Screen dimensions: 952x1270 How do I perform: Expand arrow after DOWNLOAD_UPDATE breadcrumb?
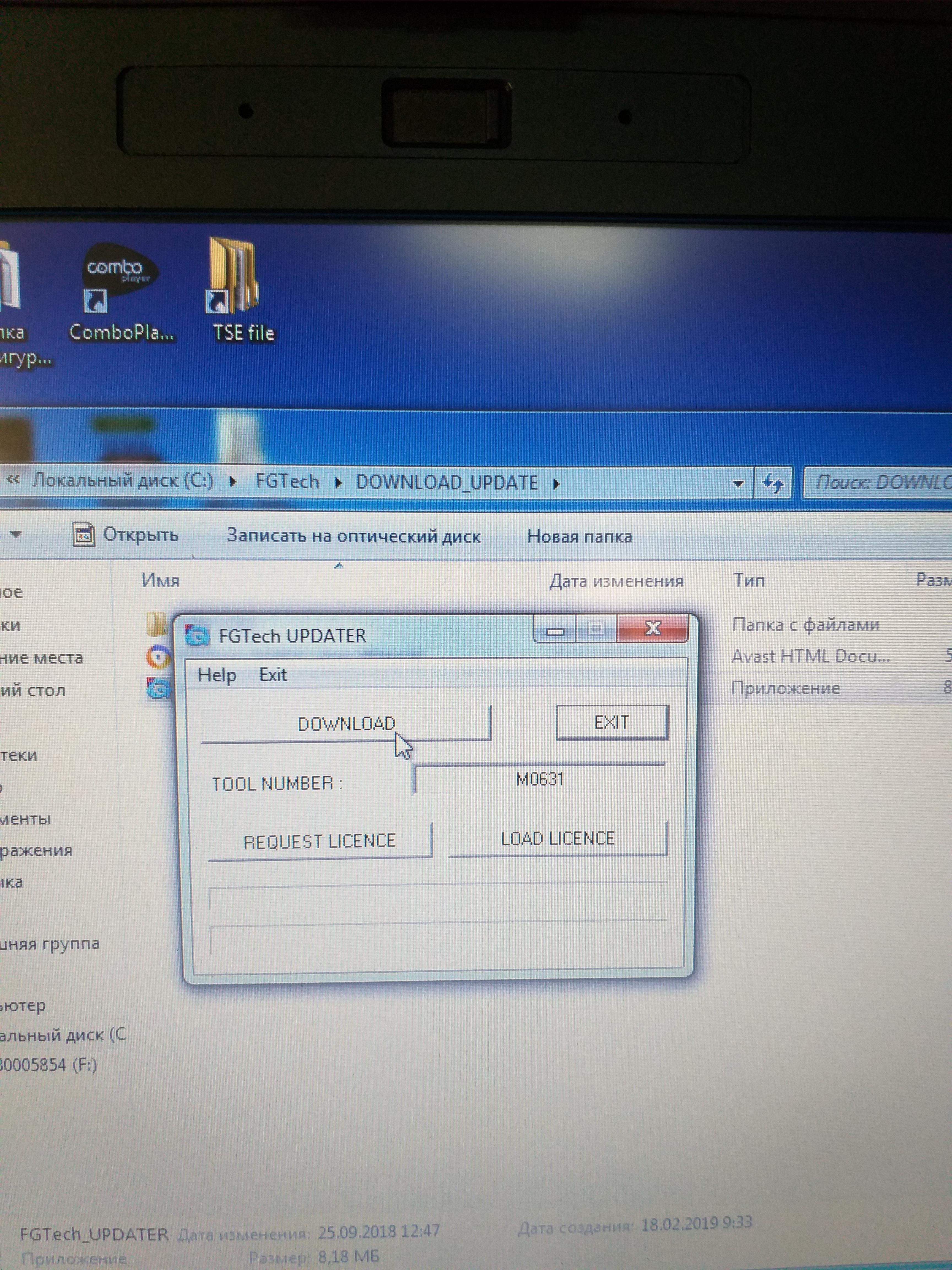pyautogui.click(x=556, y=484)
